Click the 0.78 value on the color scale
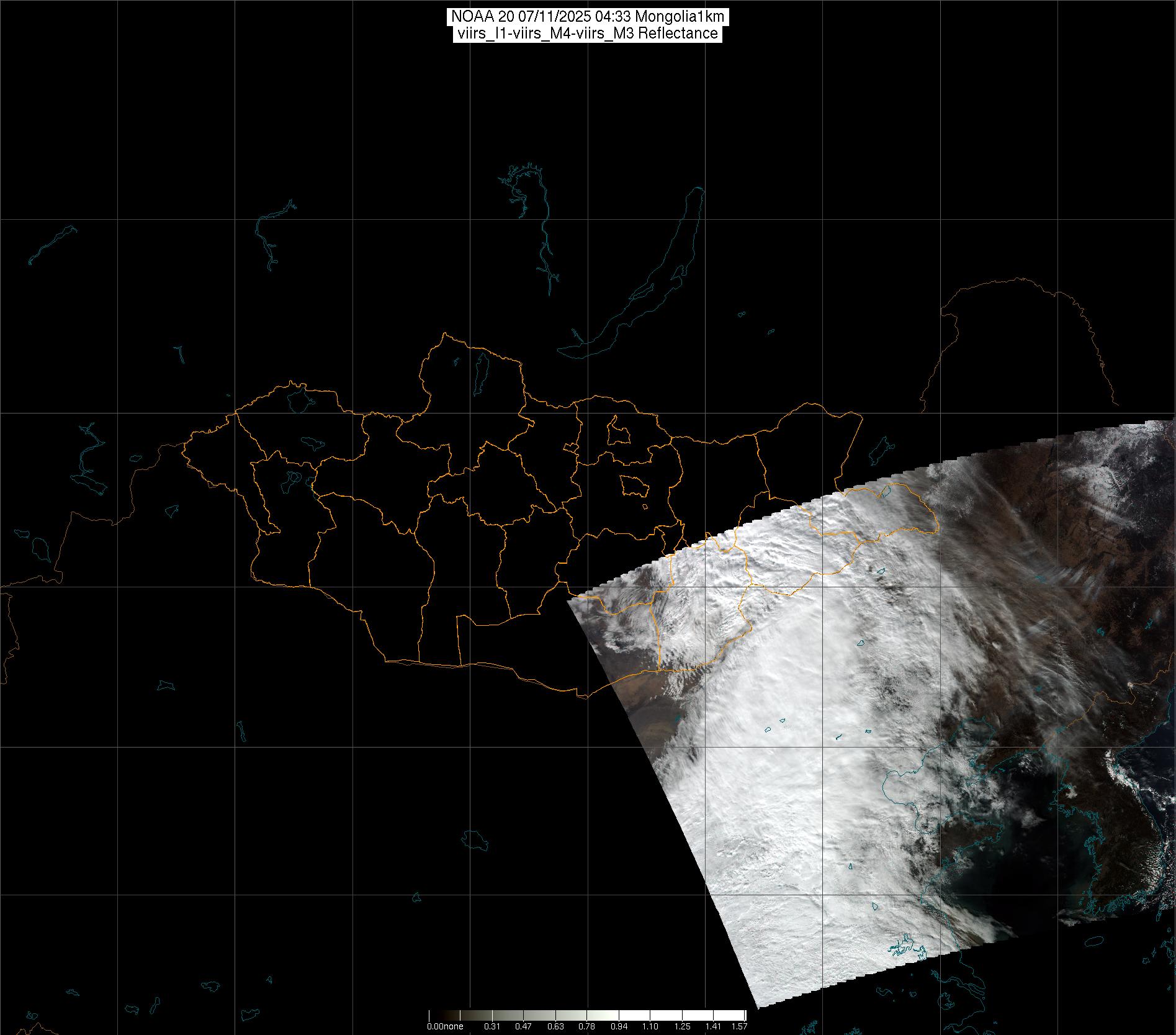 point(586,1026)
